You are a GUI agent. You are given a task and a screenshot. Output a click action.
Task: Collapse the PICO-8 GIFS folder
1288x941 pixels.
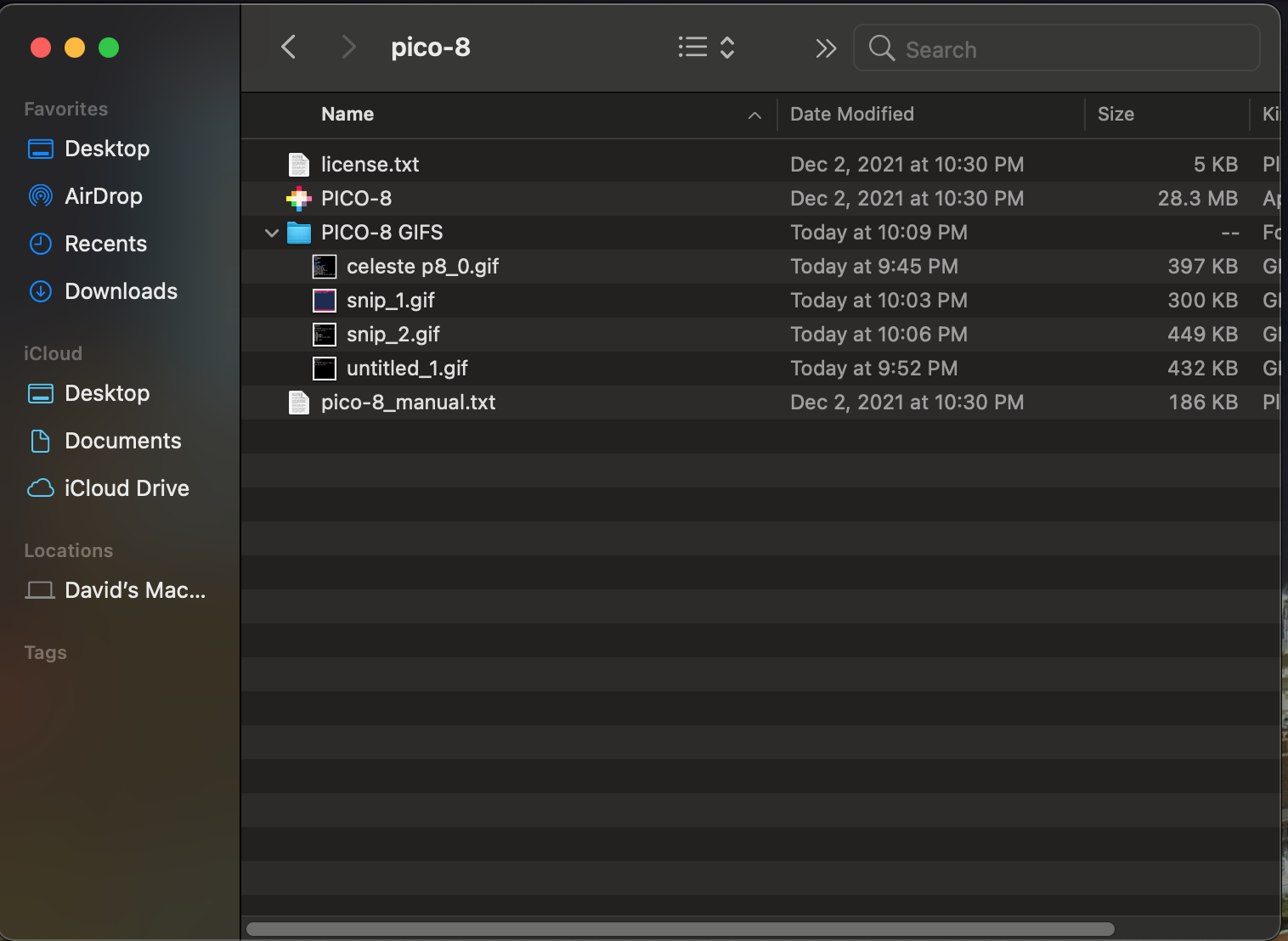coord(272,233)
